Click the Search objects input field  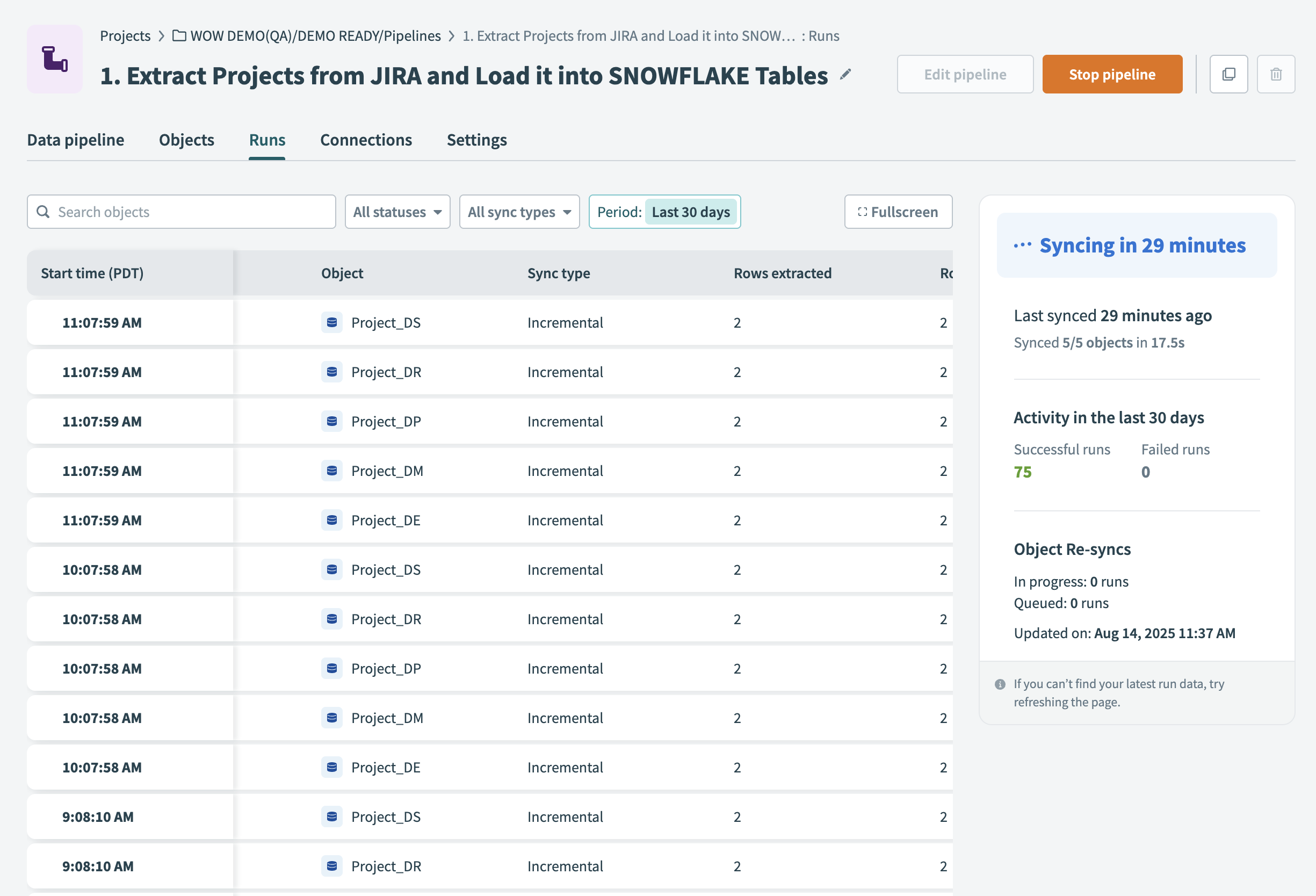coord(181,211)
